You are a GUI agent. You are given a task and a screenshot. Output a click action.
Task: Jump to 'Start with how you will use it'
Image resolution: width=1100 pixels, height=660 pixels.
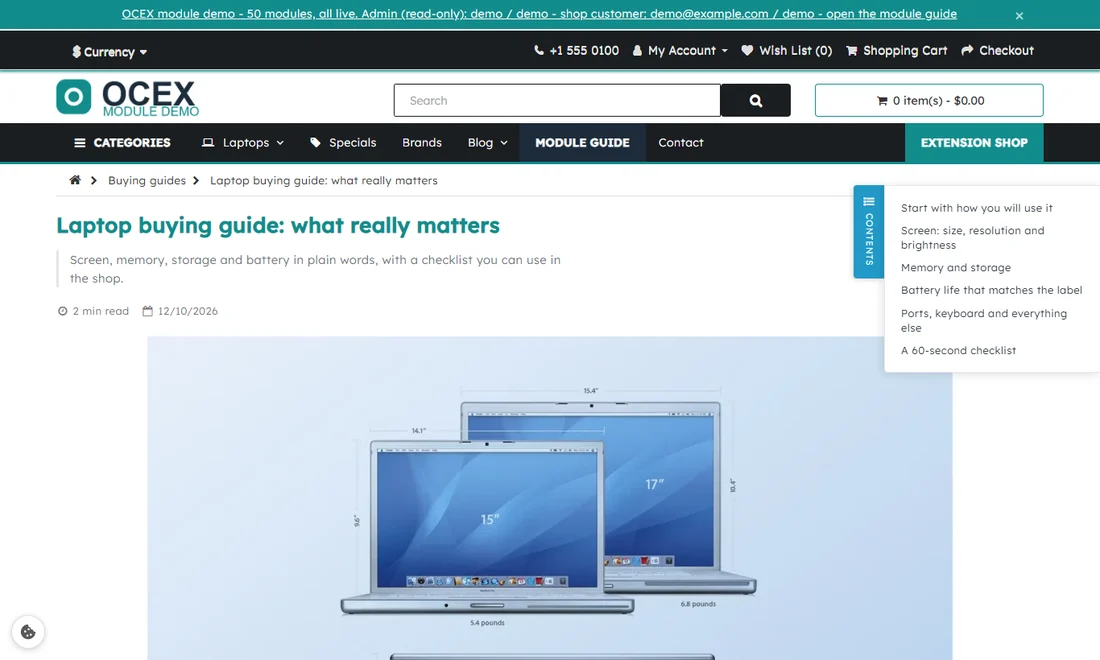tap(977, 208)
